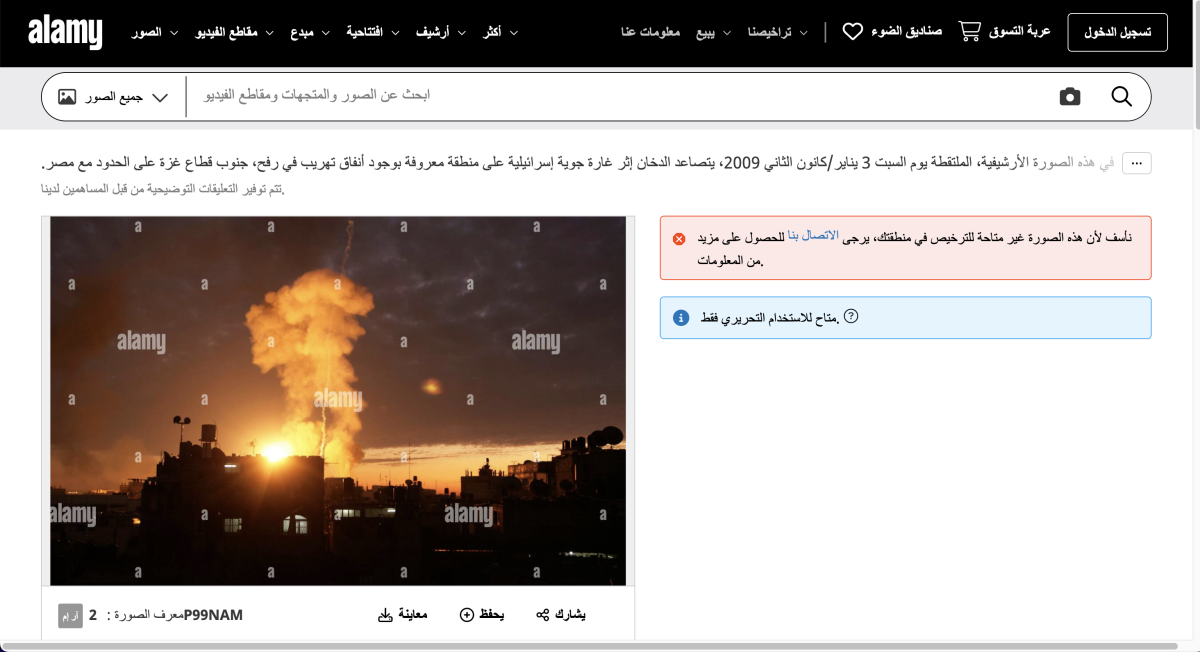Click the magnifier search icon
Viewport: 1200px width, 652px height.
coord(1121,96)
